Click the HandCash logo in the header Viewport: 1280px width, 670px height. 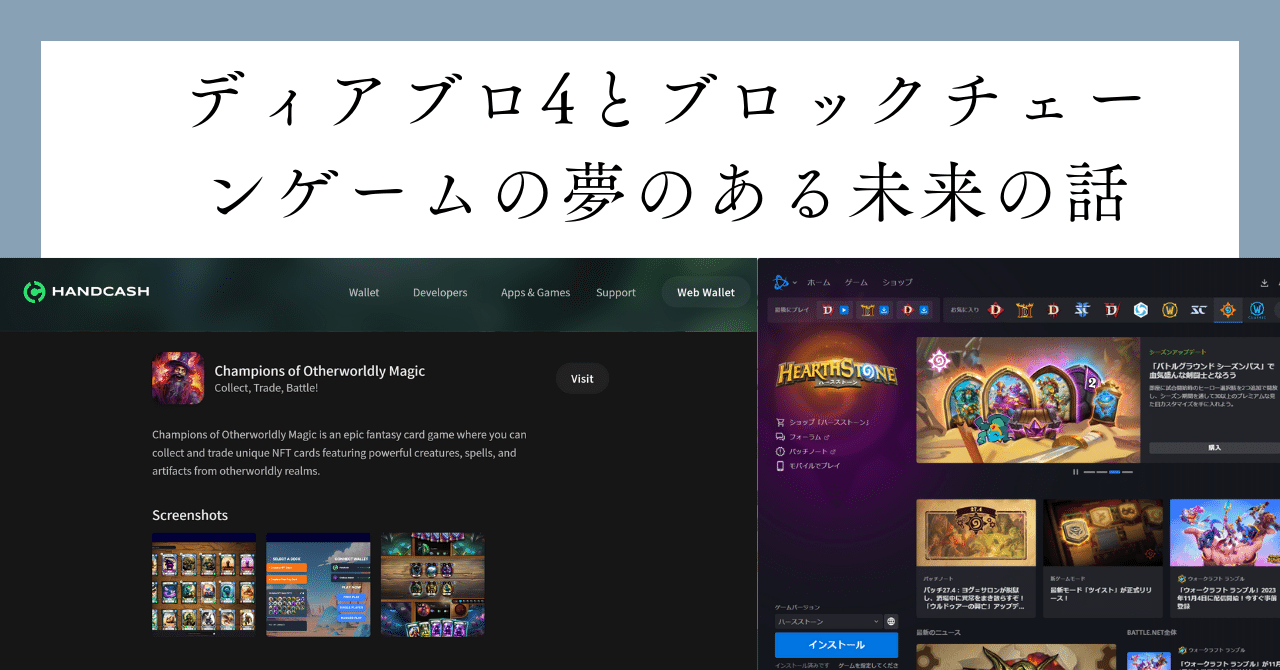click(86, 292)
